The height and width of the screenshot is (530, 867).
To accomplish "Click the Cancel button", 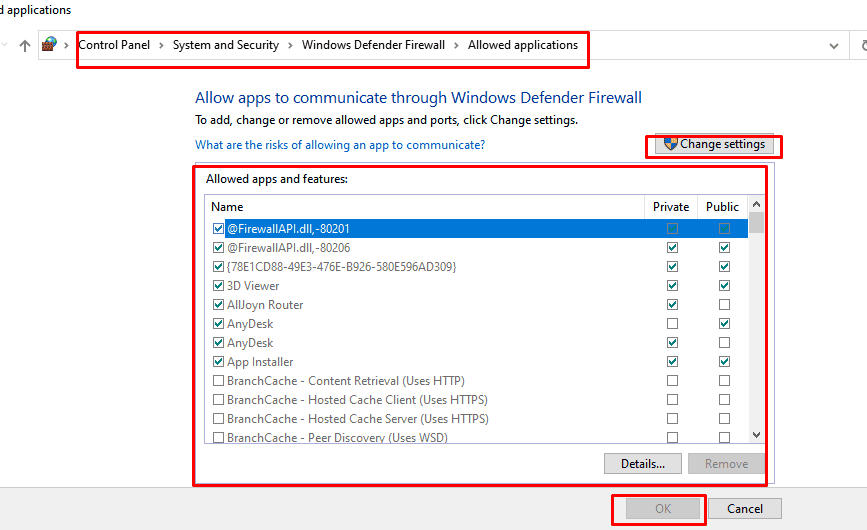I will [x=745, y=508].
